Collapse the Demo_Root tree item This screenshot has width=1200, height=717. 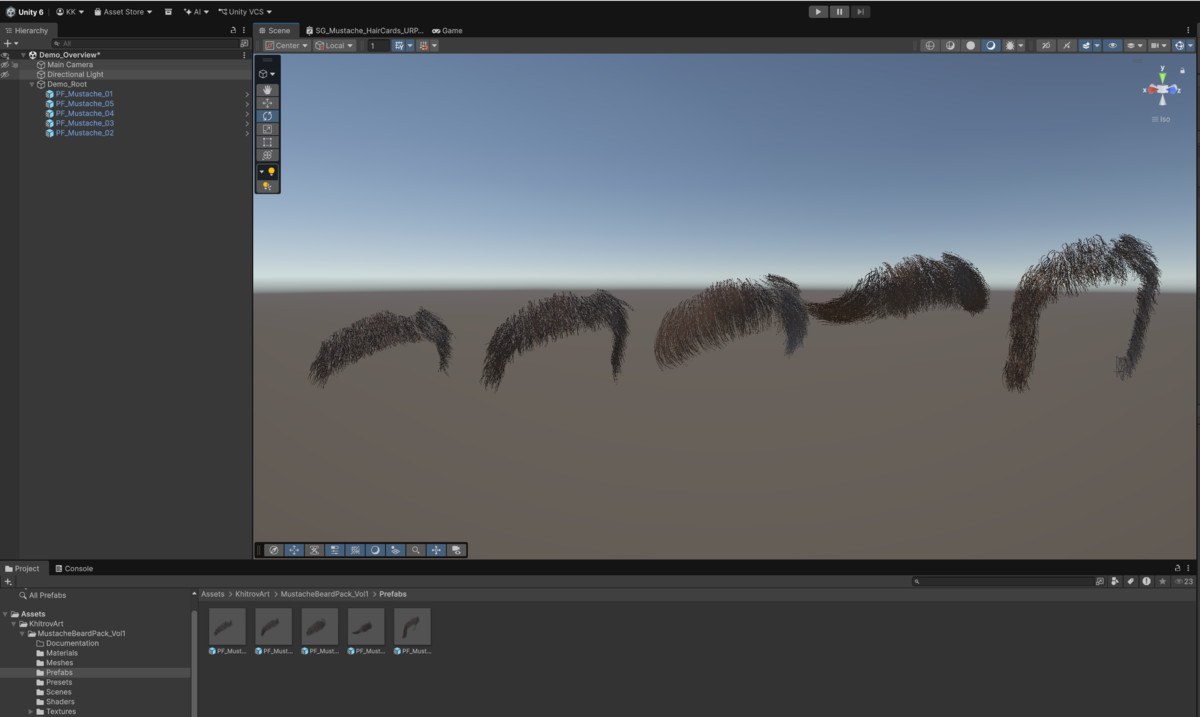31,84
